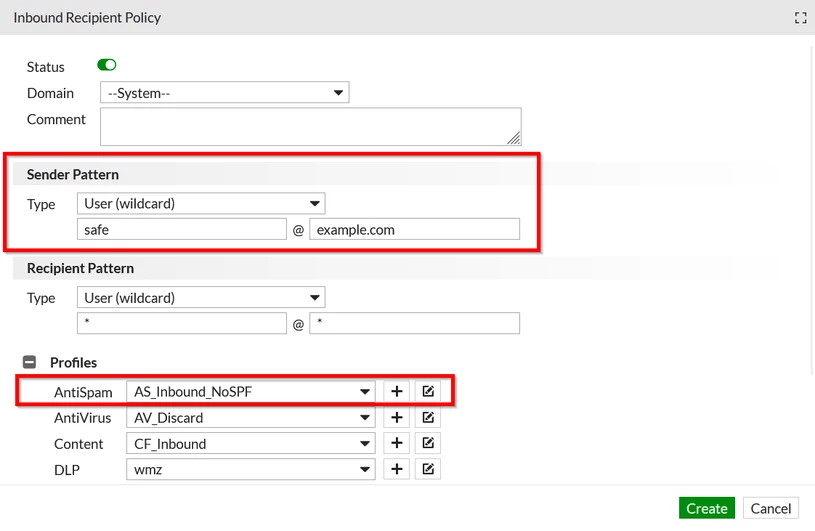Add a new Content profile

point(397,443)
